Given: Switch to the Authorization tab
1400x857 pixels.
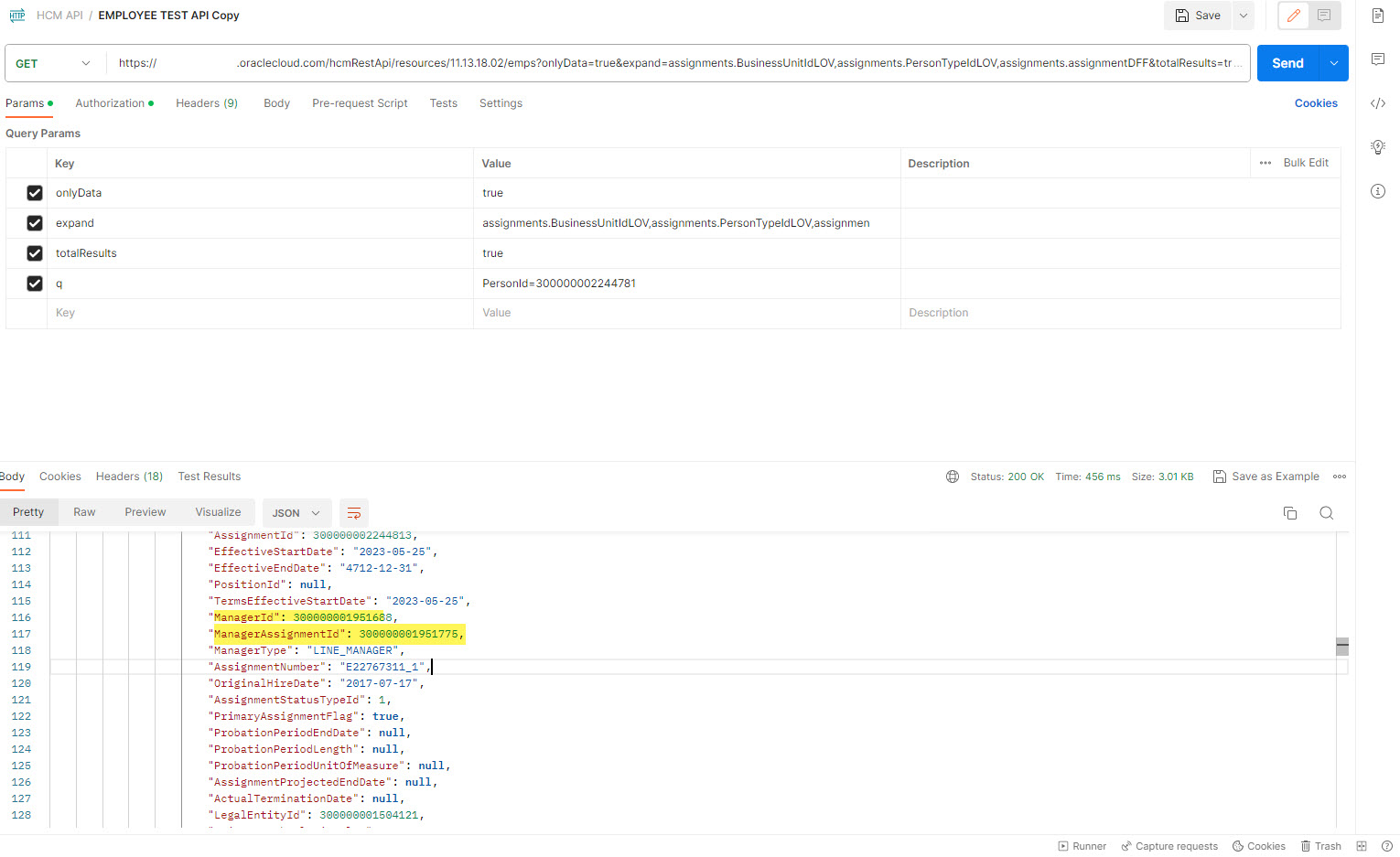Looking at the screenshot, I should click(x=114, y=103).
